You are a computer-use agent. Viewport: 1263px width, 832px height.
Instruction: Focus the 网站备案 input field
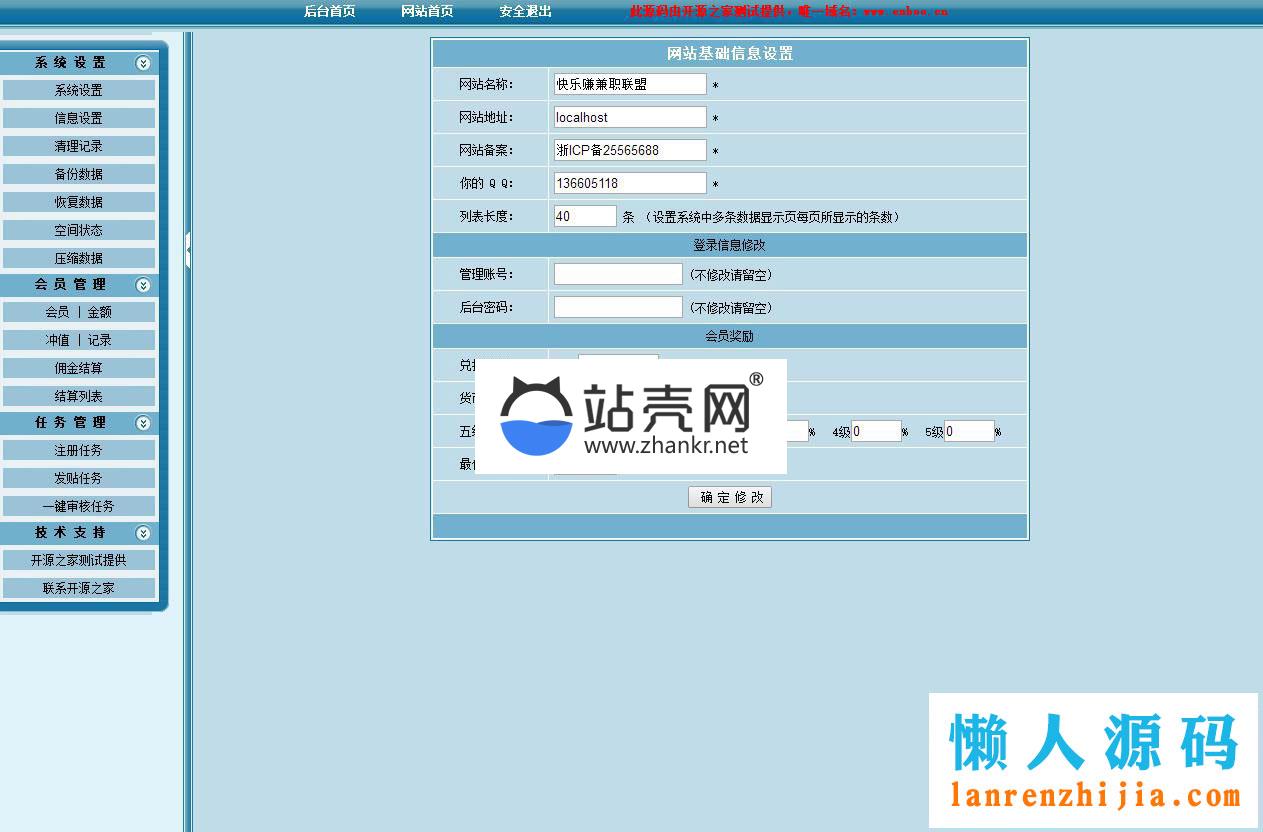(x=629, y=151)
